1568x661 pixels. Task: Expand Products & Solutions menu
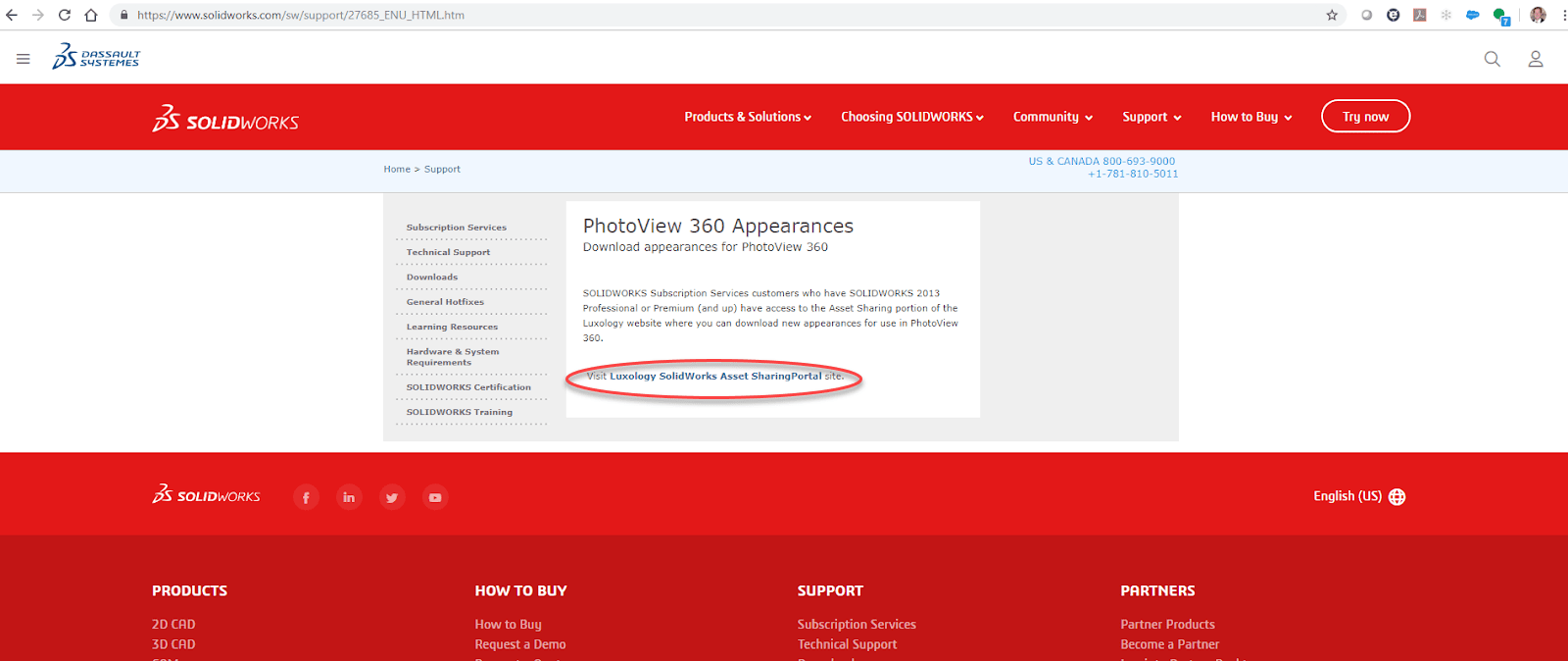(x=748, y=117)
